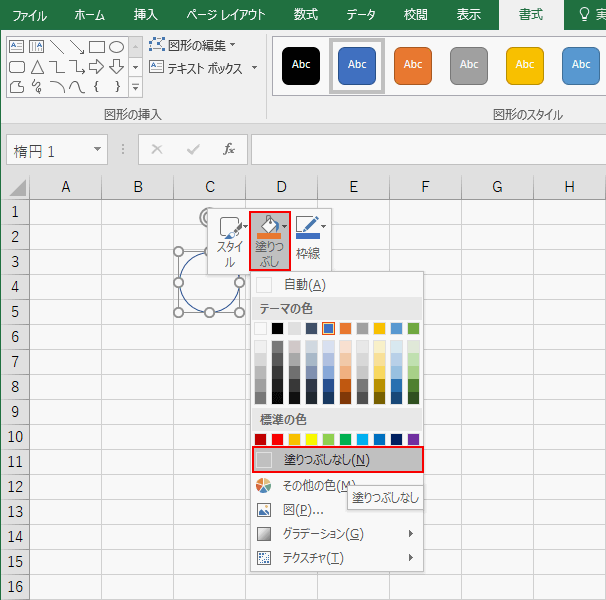This screenshot has width=606, height=600.
Task: Switch to the 表示 tab
Action: 469,15
